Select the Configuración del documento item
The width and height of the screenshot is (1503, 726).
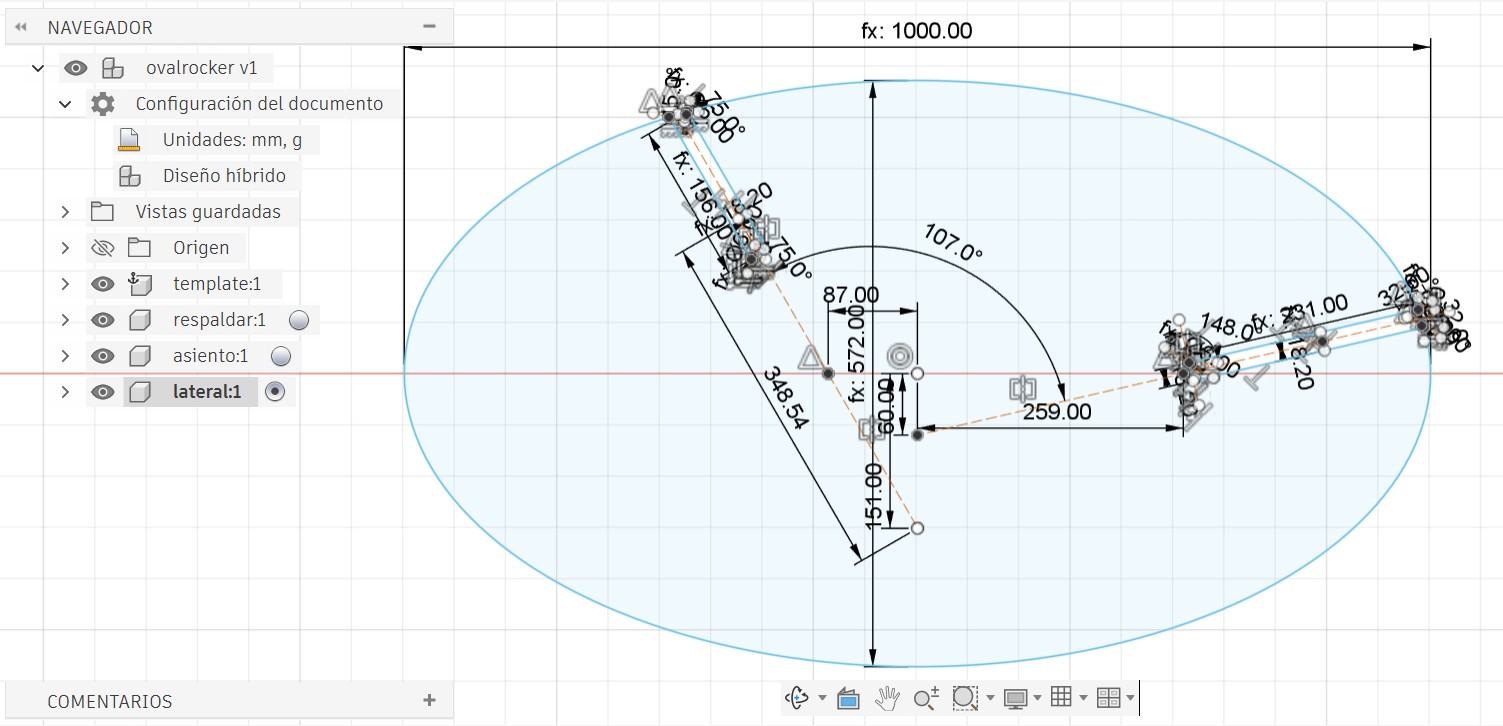click(259, 104)
